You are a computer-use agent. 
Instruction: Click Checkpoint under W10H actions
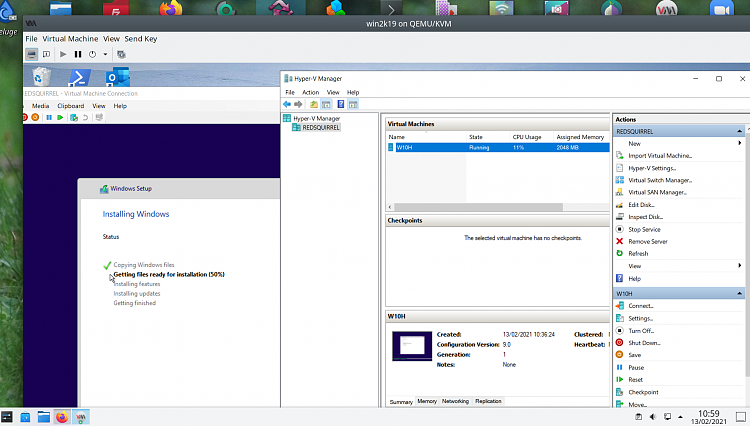[643, 392]
